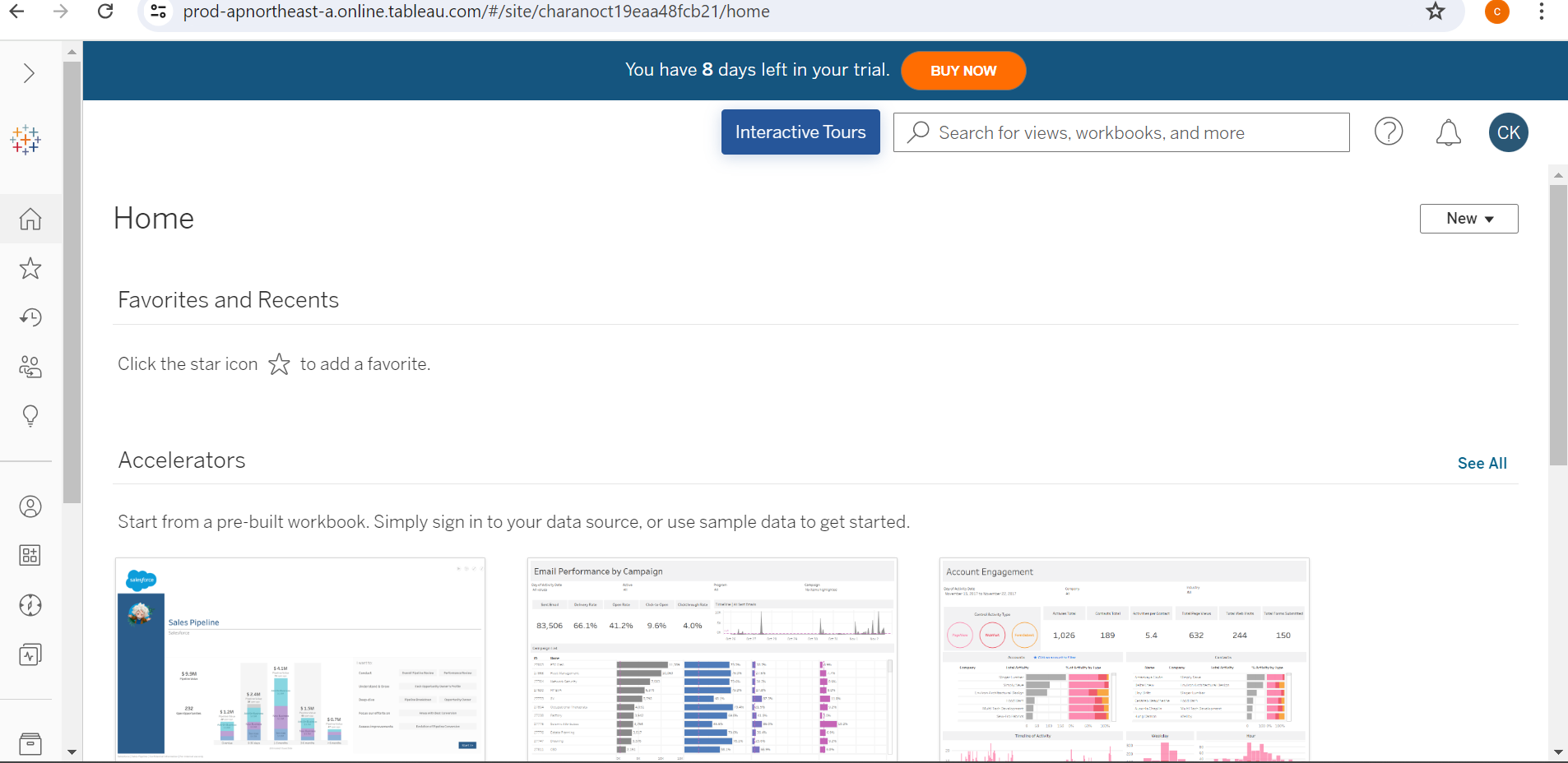Open the browser's three-dot menu
This screenshot has width=1568, height=763.
point(1542,12)
